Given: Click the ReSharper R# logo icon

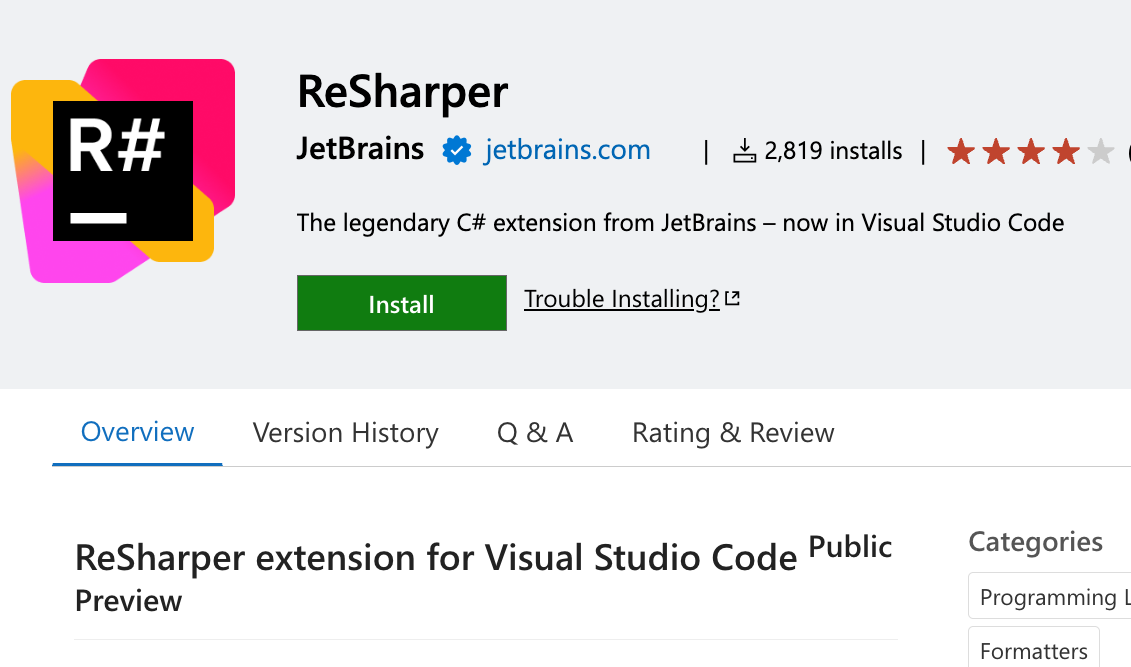Looking at the screenshot, I should click(122, 170).
